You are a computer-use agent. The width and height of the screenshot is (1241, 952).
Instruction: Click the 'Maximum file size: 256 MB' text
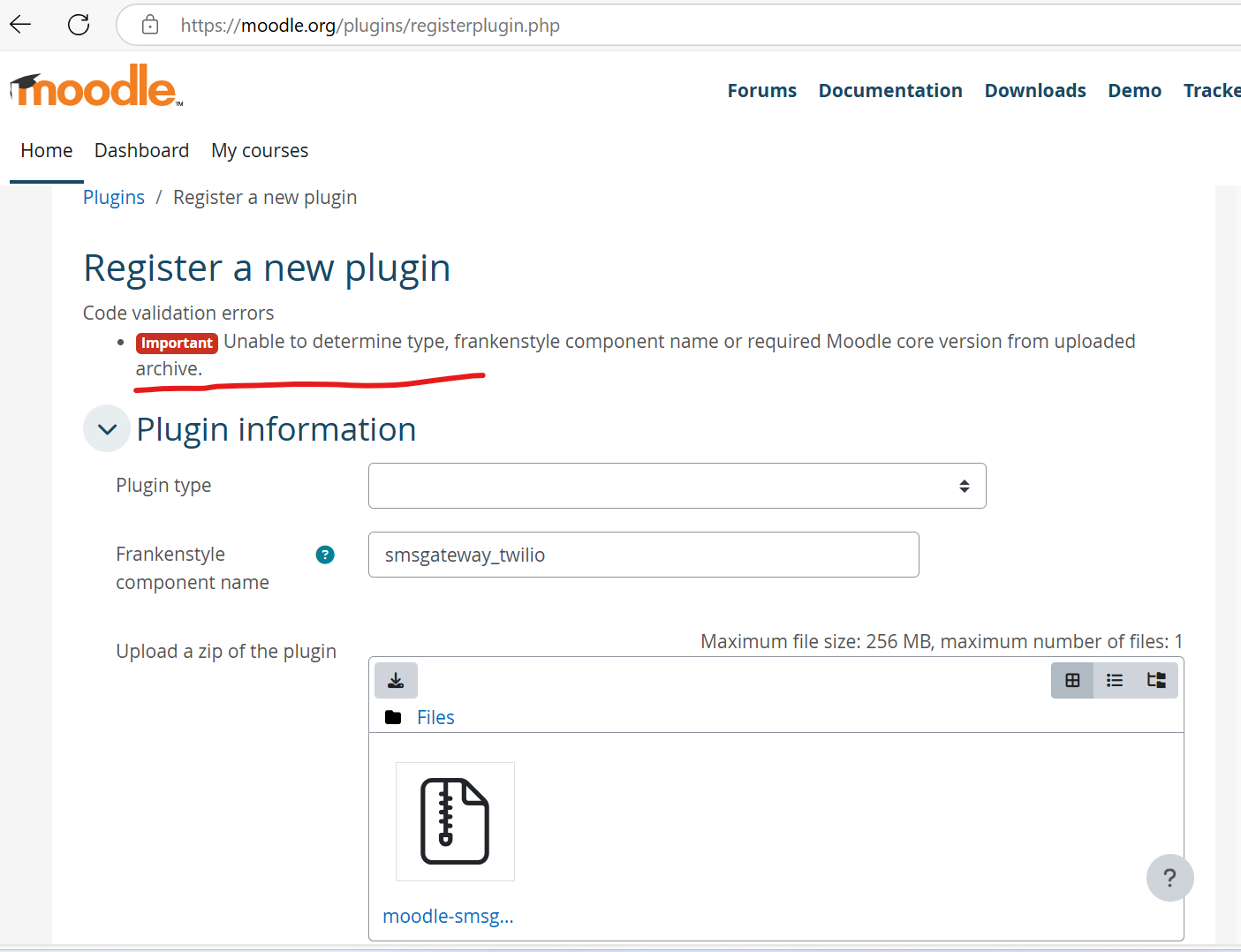816,641
